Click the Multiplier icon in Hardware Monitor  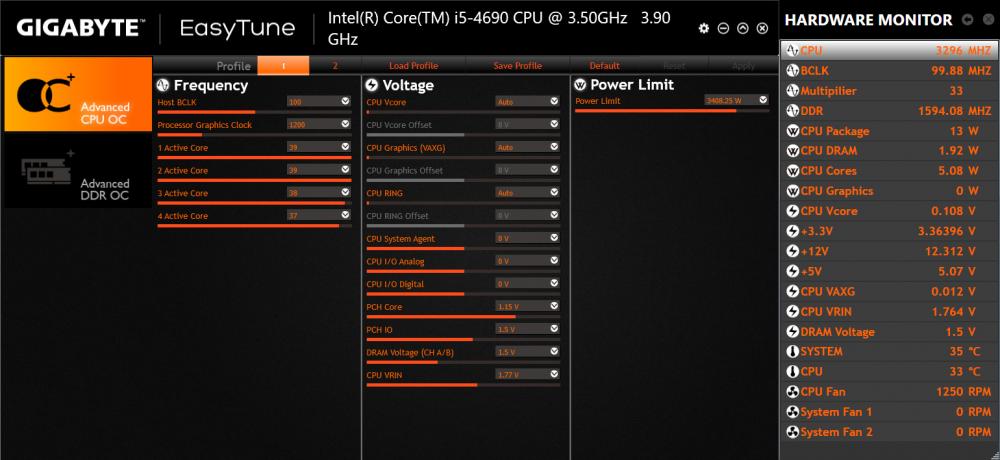point(793,91)
